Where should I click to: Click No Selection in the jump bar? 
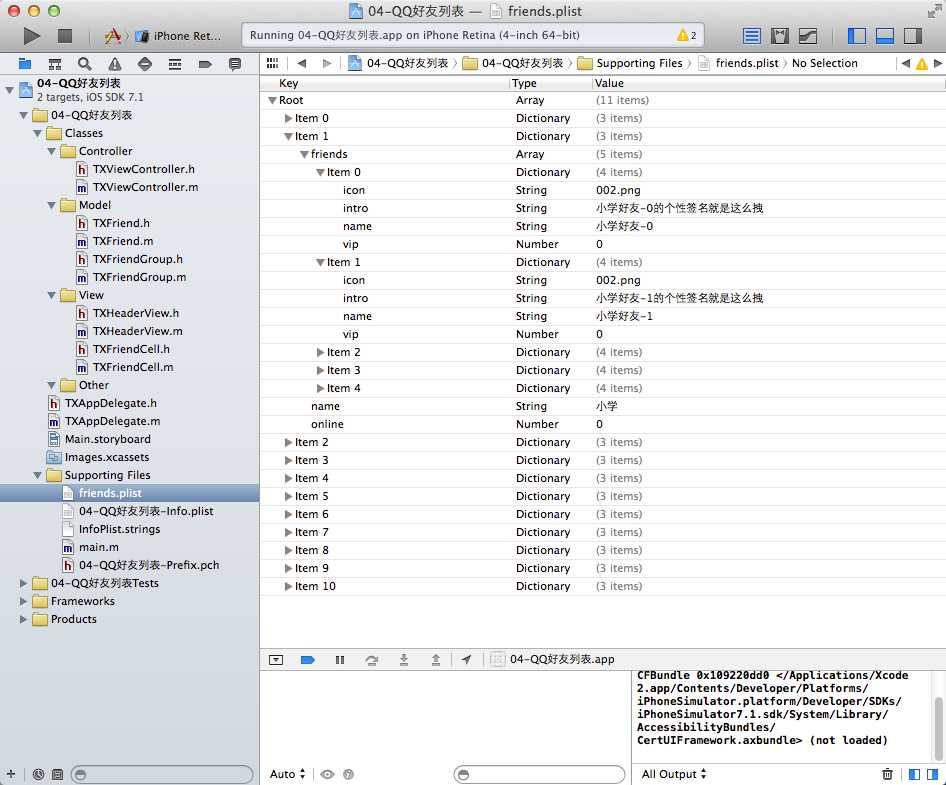[x=824, y=63]
